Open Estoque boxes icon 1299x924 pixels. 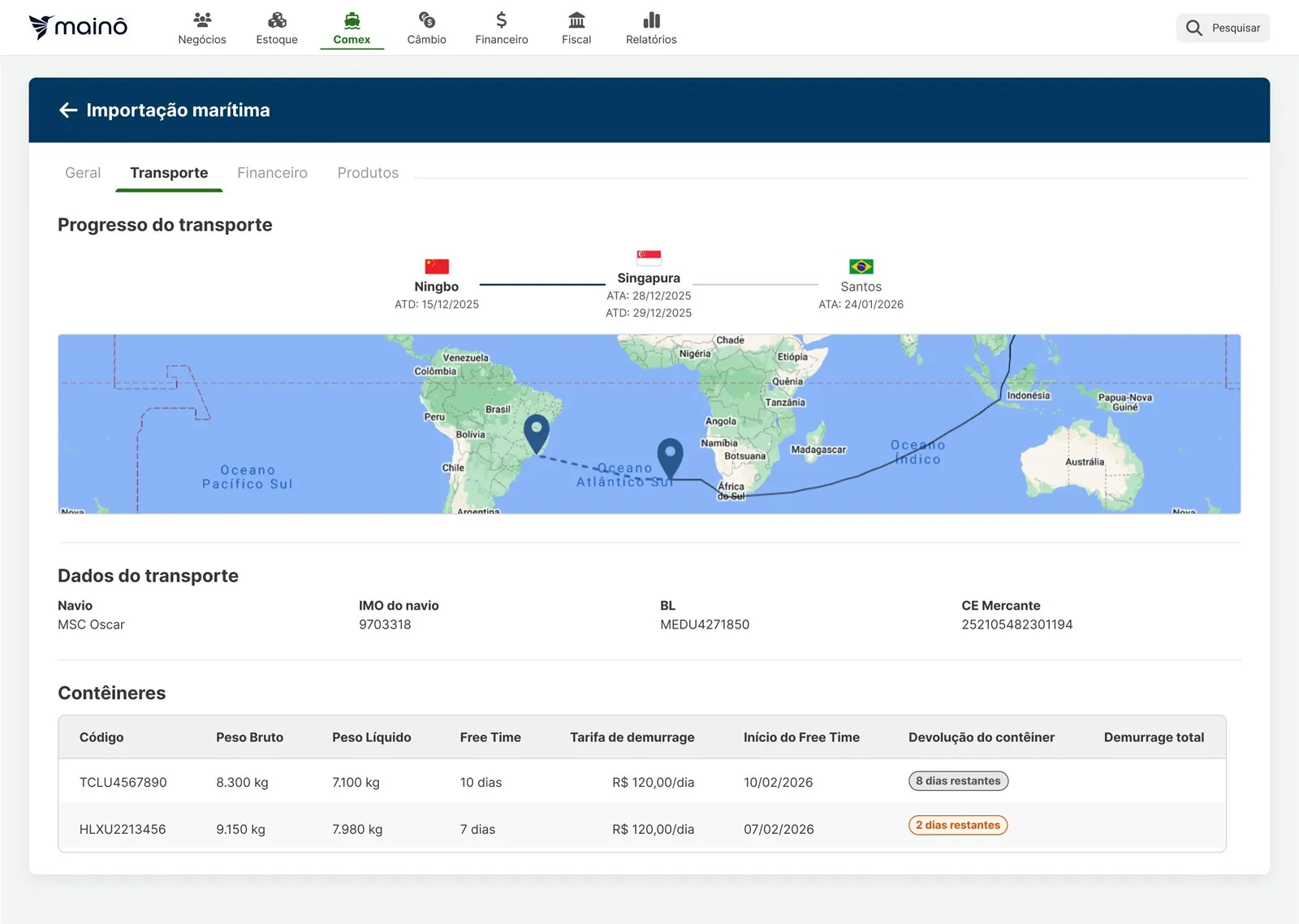(x=277, y=19)
